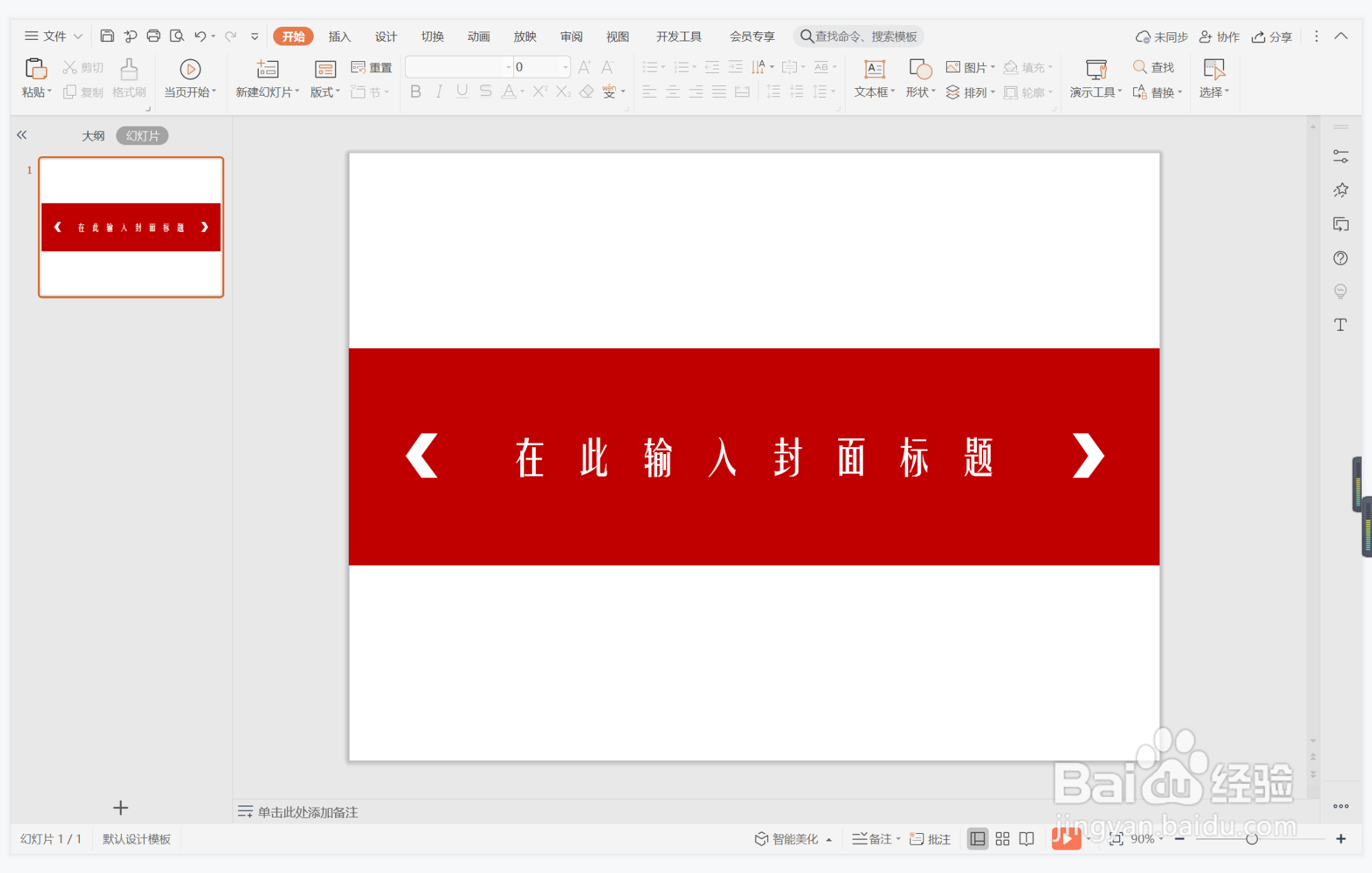Click the zoom out minus button
This screenshot has height=873, width=1372.
tap(1179, 839)
